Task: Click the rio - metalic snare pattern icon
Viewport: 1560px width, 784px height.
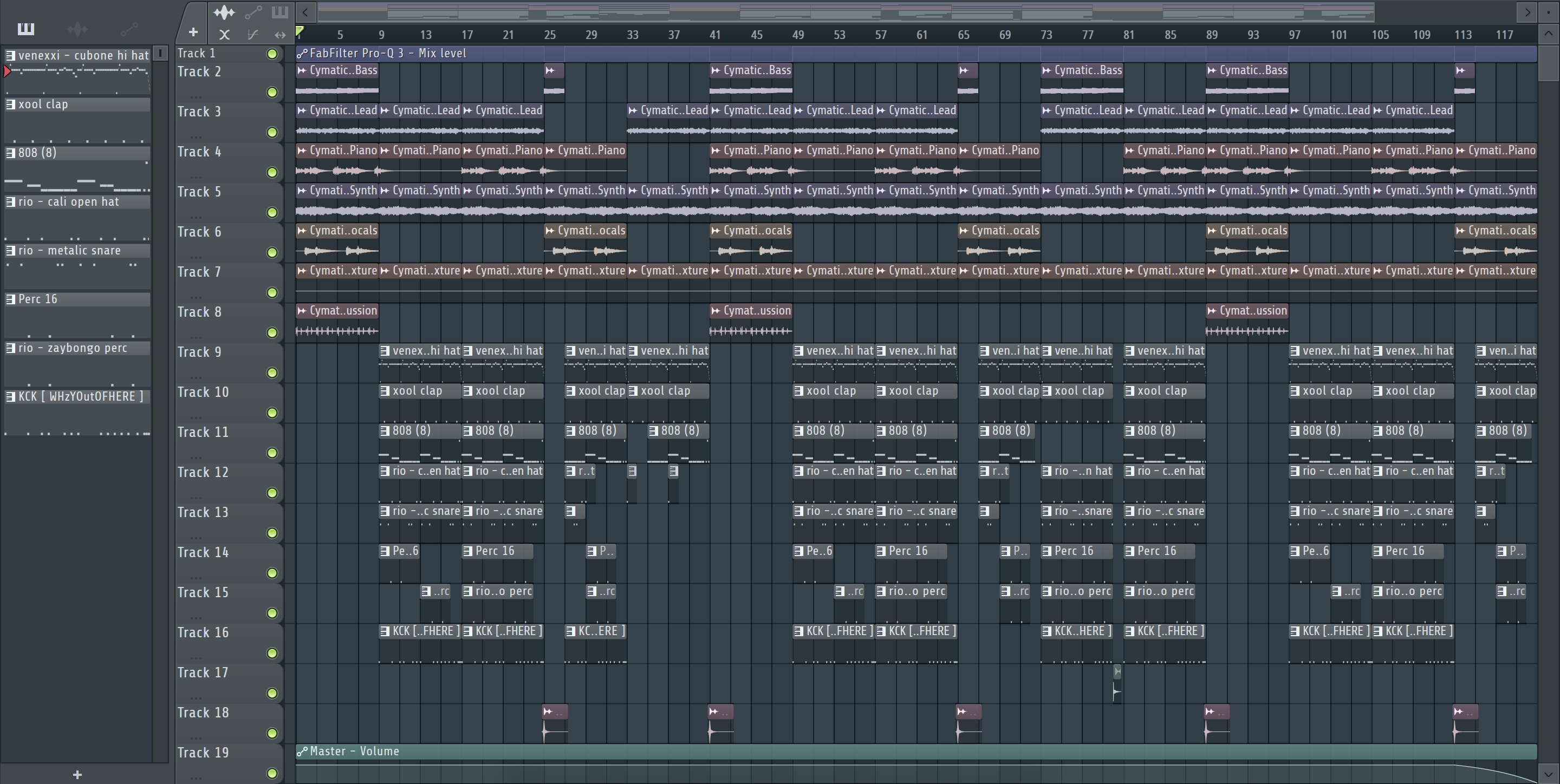Action: [10, 250]
